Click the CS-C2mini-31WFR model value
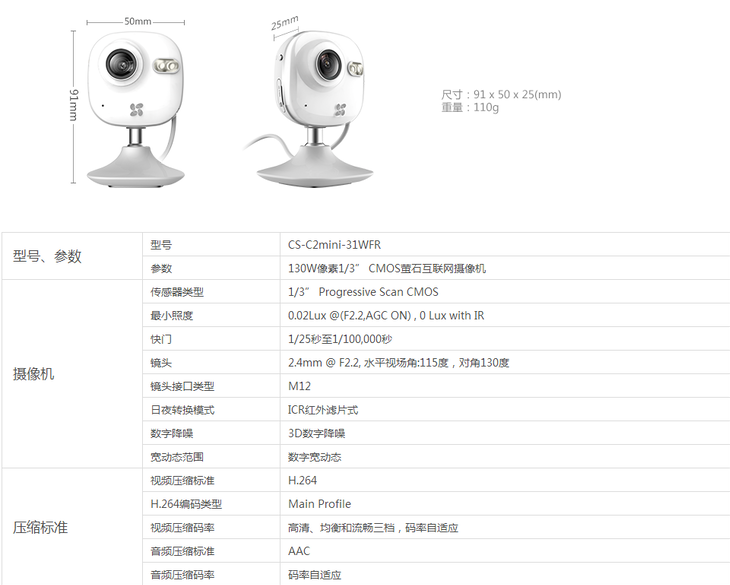730x585 pixels. (x=334, y=245)
